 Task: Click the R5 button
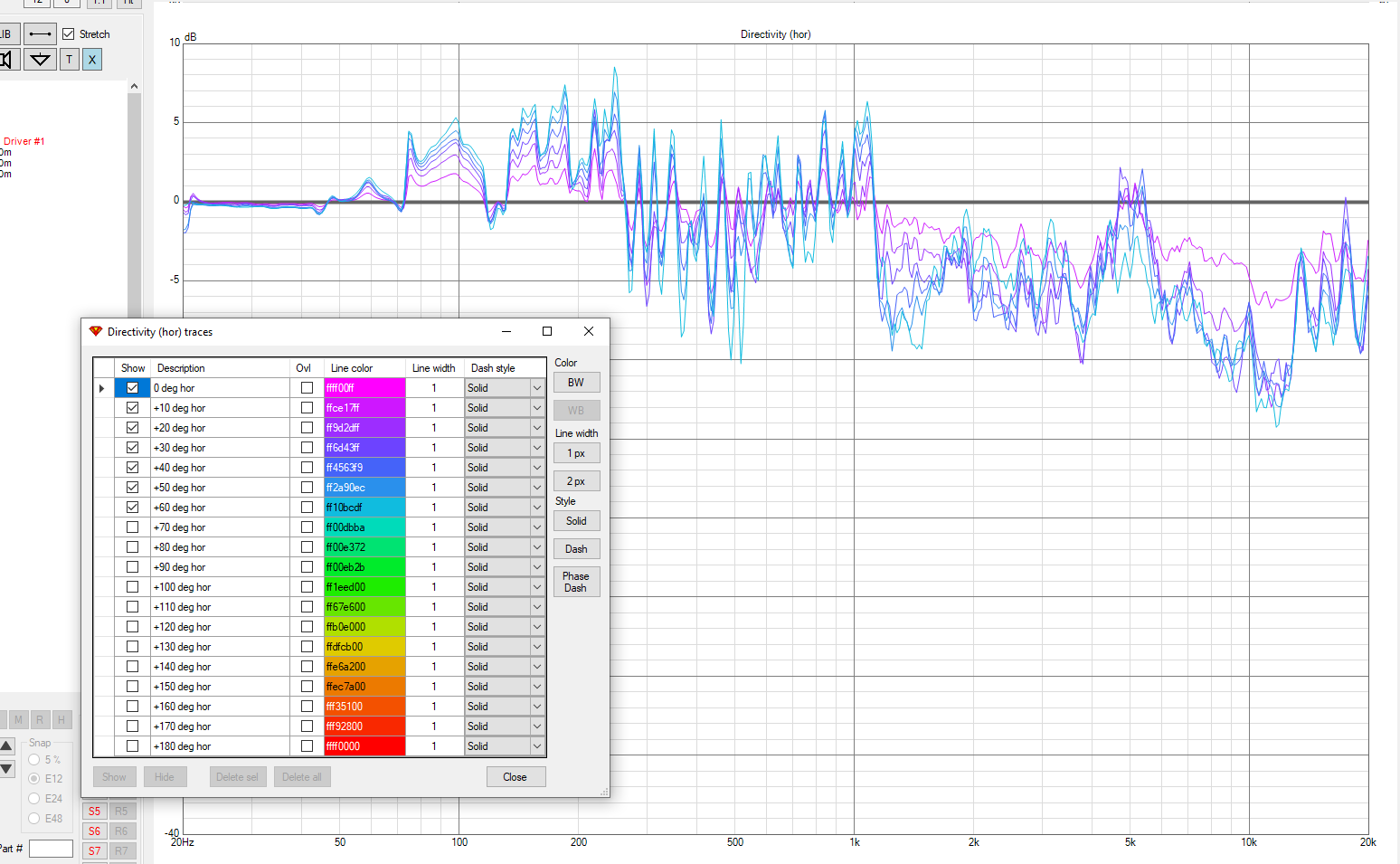[x=121, y=812]
